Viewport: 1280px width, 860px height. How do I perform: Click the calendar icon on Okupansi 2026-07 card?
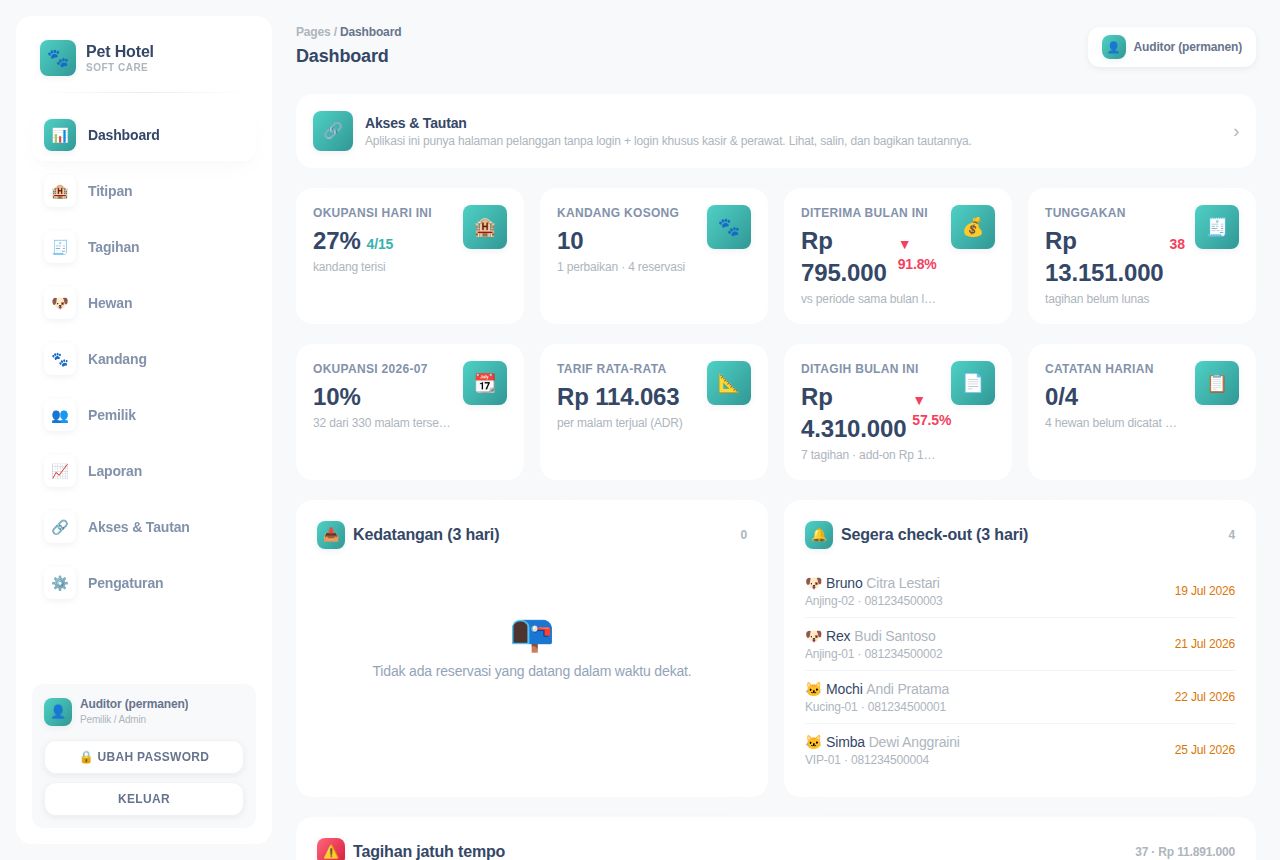[x=485, y=383]
